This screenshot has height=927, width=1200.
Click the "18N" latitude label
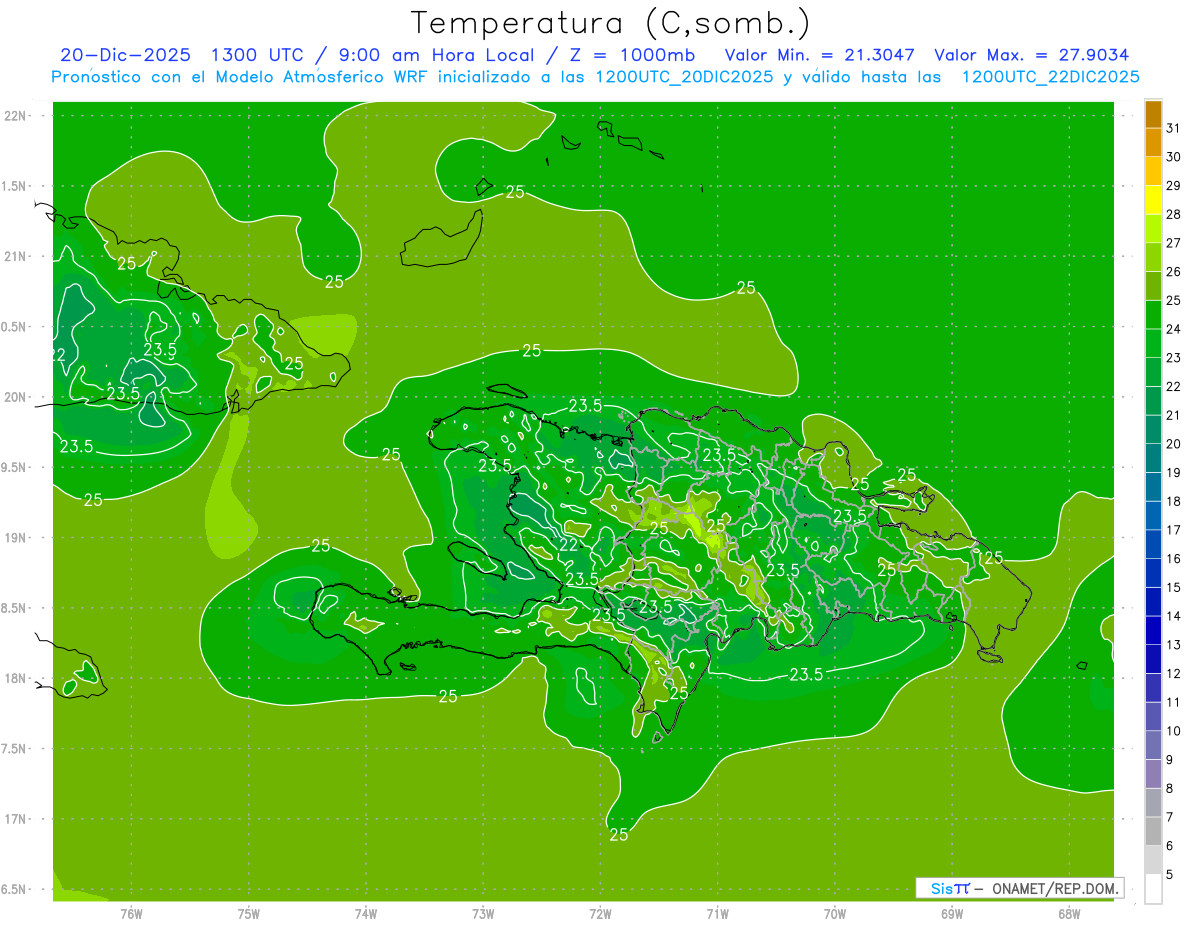[x=15, y=679]
